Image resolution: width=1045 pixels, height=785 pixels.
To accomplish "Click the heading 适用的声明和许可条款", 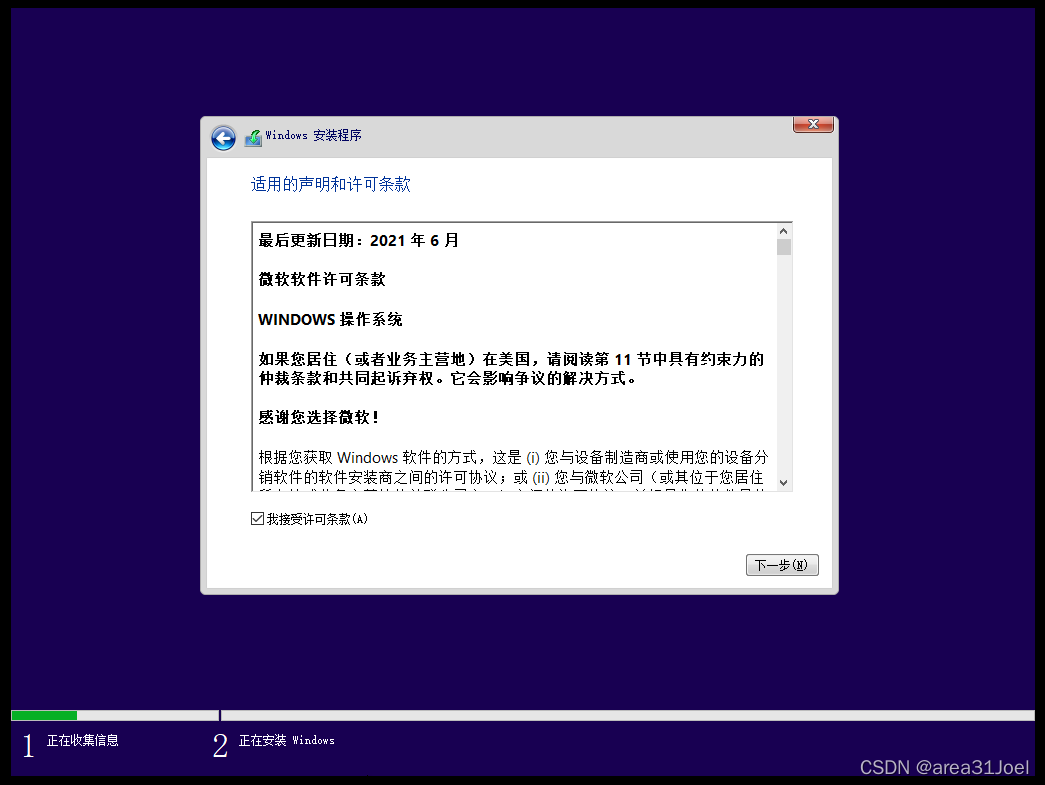I will coord(331,184).
